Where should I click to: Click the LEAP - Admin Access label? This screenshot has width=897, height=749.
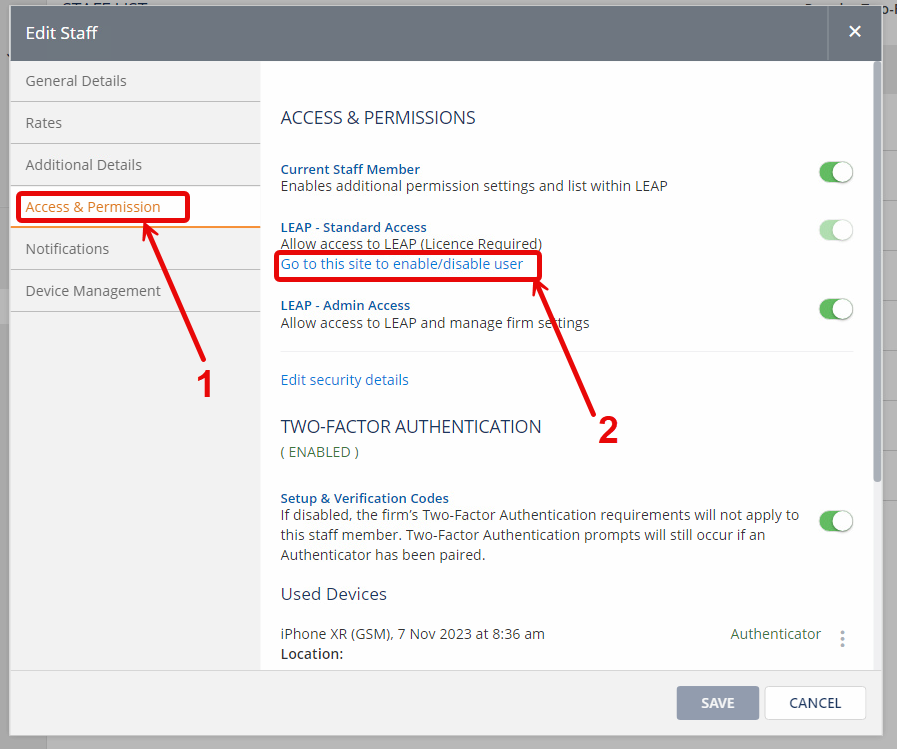click(345, 306)
